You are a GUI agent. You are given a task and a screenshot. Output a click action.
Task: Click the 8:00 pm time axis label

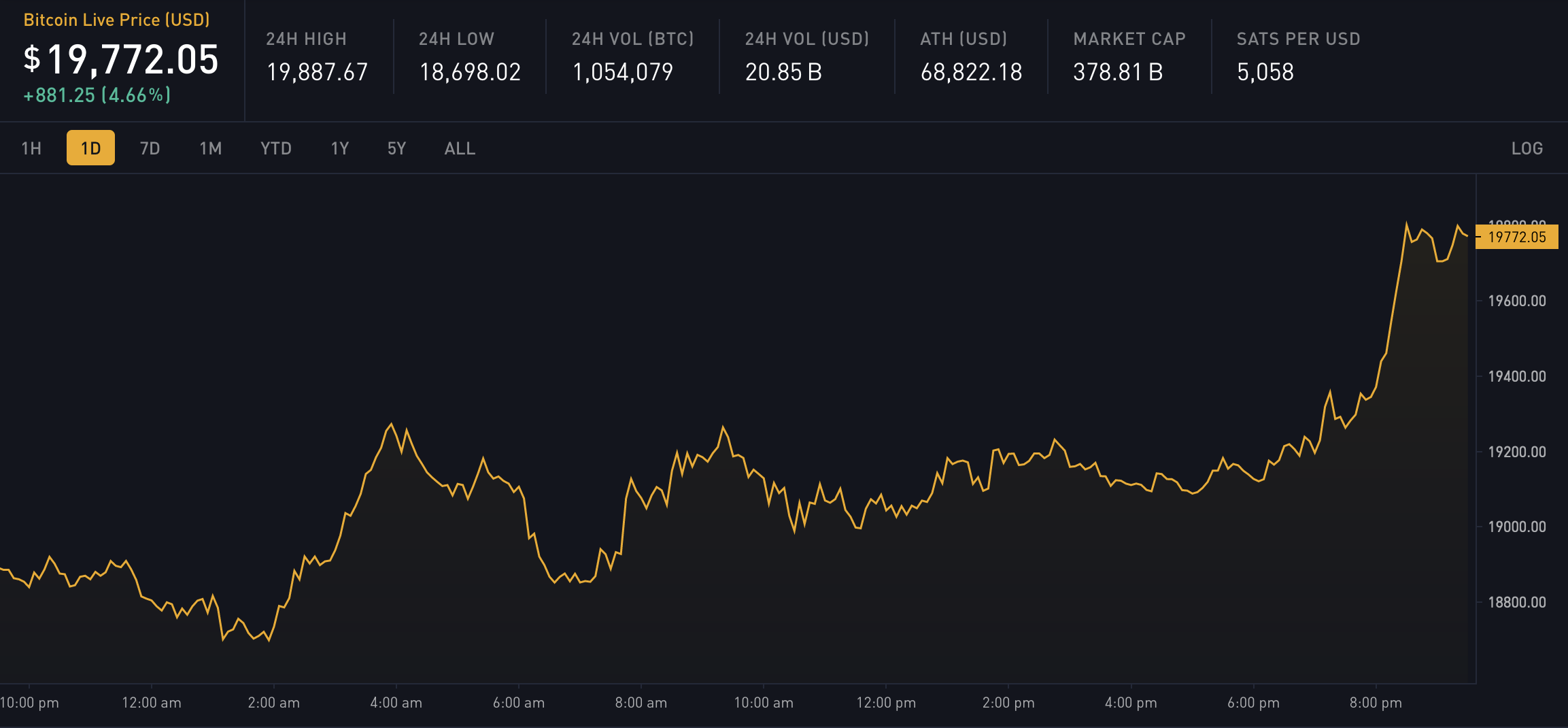(x=1376, y=703)
